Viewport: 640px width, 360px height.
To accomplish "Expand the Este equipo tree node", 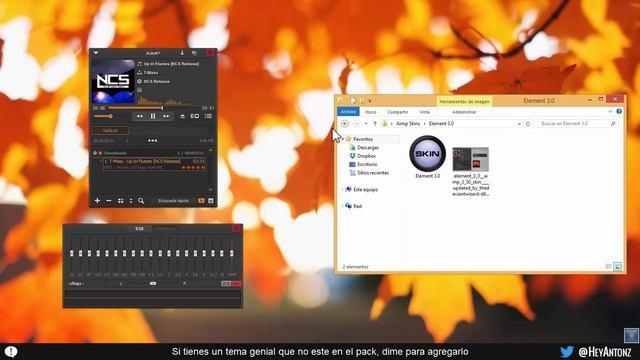I will (342, 190).
